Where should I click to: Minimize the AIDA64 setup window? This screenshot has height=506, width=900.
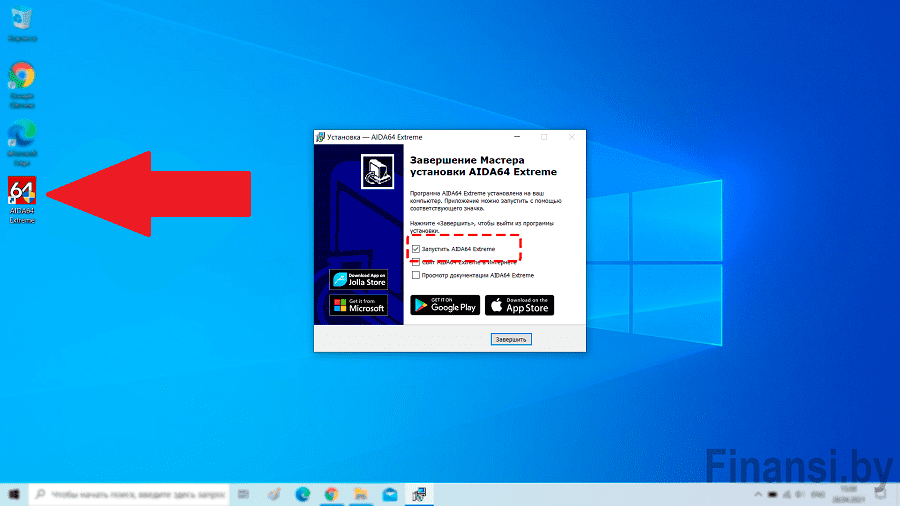click(x=517, y=137)
